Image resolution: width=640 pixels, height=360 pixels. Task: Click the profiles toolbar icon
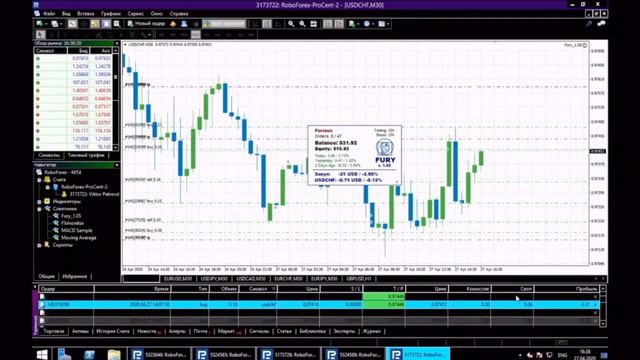coord(55,24)
